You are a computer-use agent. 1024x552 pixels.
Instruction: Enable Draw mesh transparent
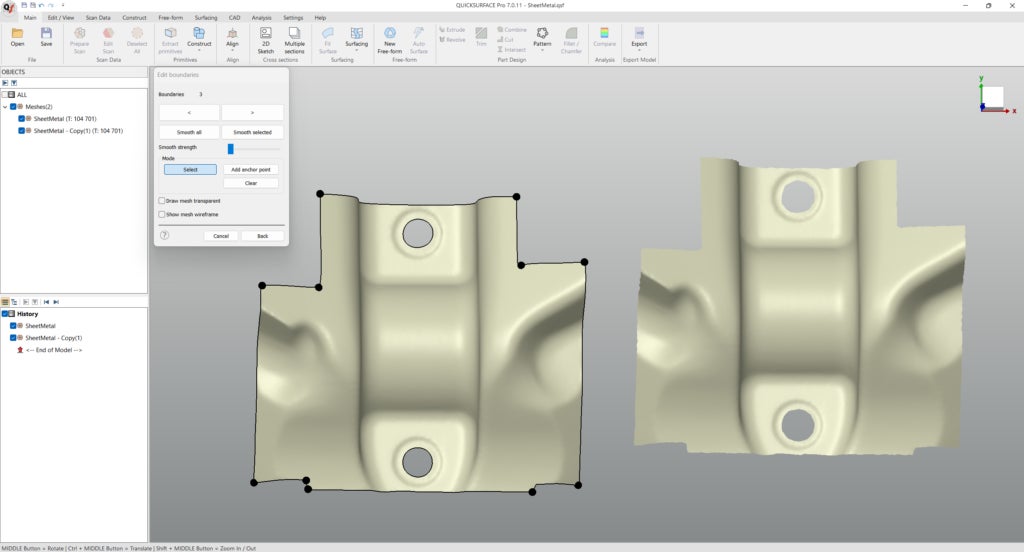point(162,201)
